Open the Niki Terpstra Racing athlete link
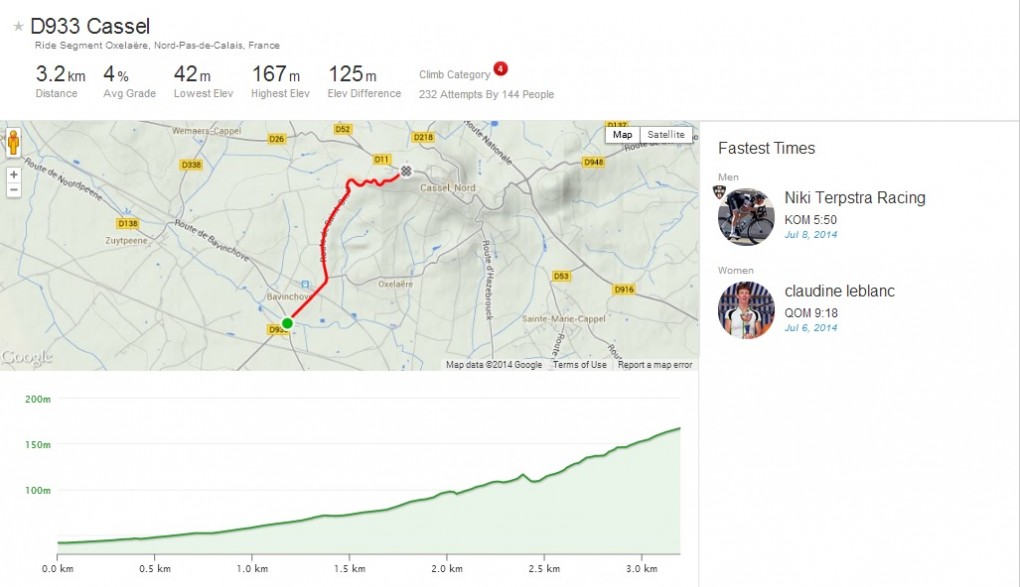 (x=855, y=198)
